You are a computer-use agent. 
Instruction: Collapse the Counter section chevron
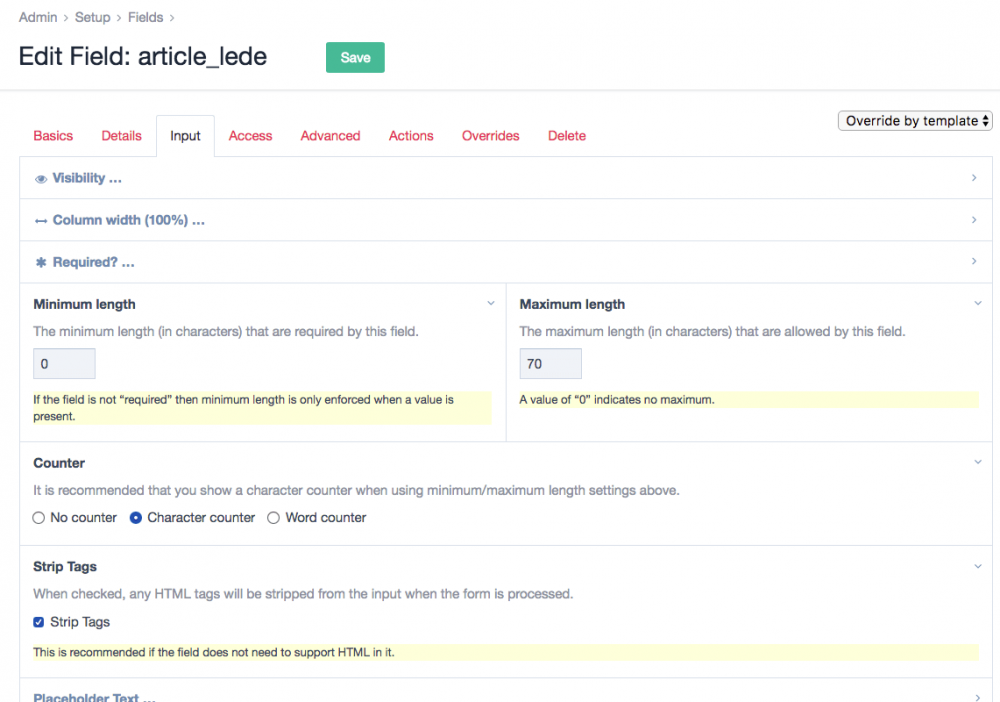pos(977,462)
